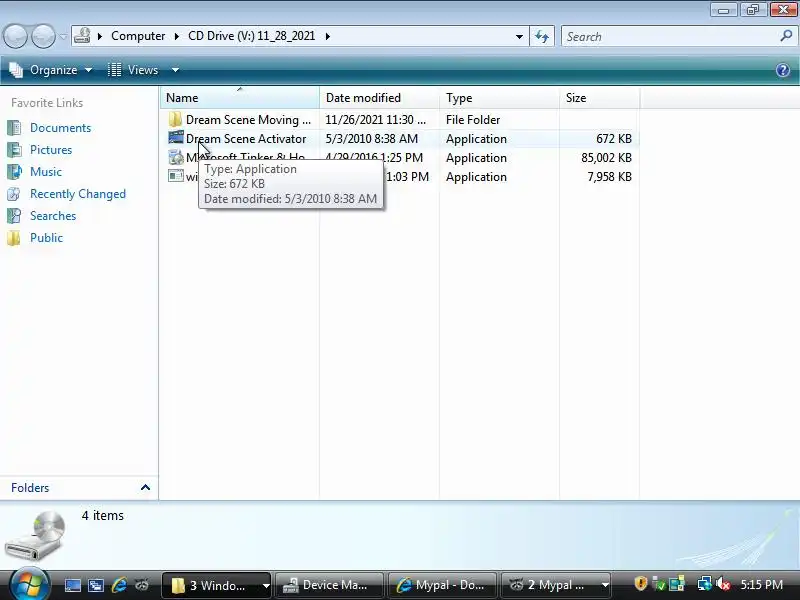Launch Mypal raccoon icon in Quick Launch
800x600 pixels.
click(142, 585)
